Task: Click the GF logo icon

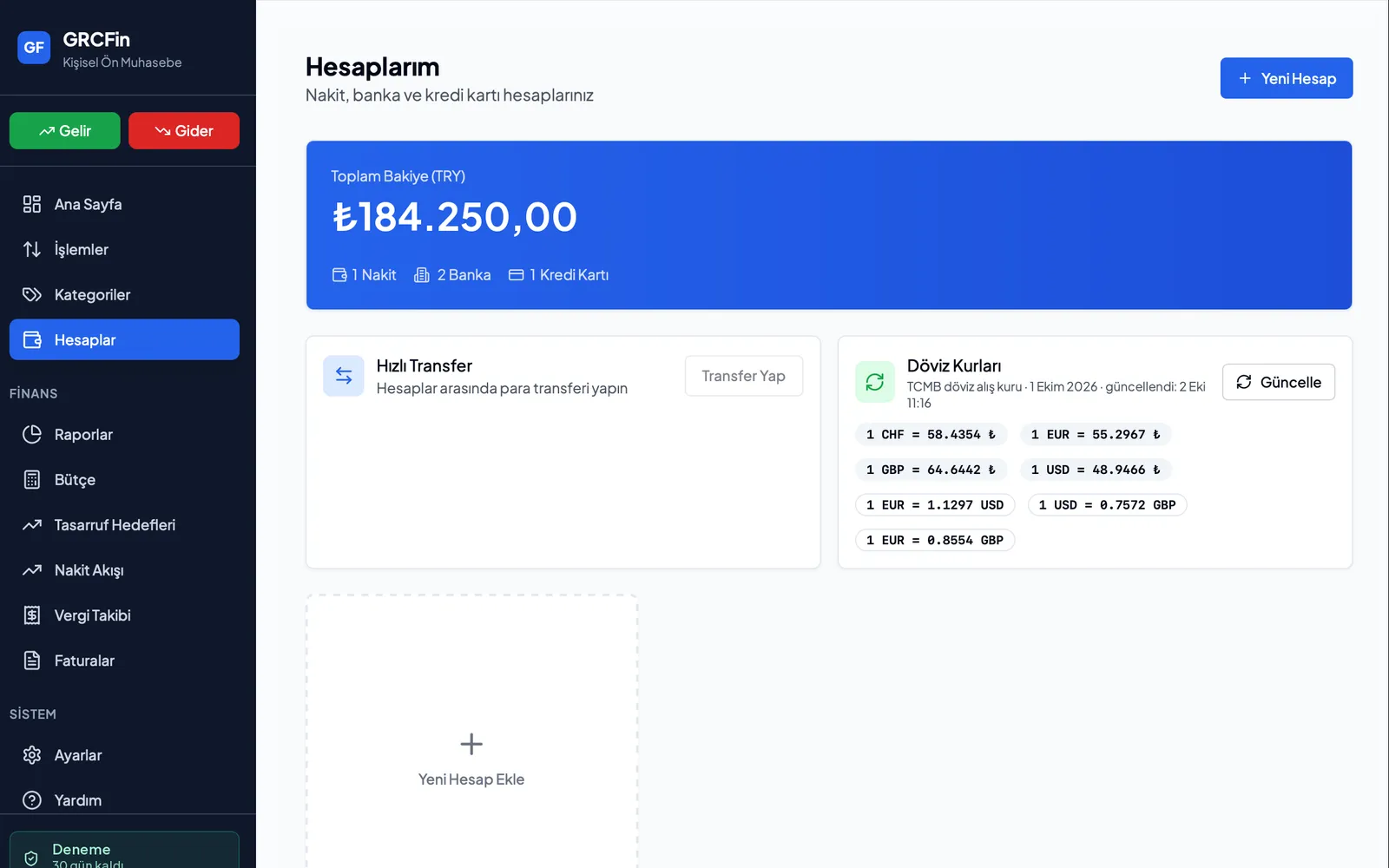Action: [34, 48]
